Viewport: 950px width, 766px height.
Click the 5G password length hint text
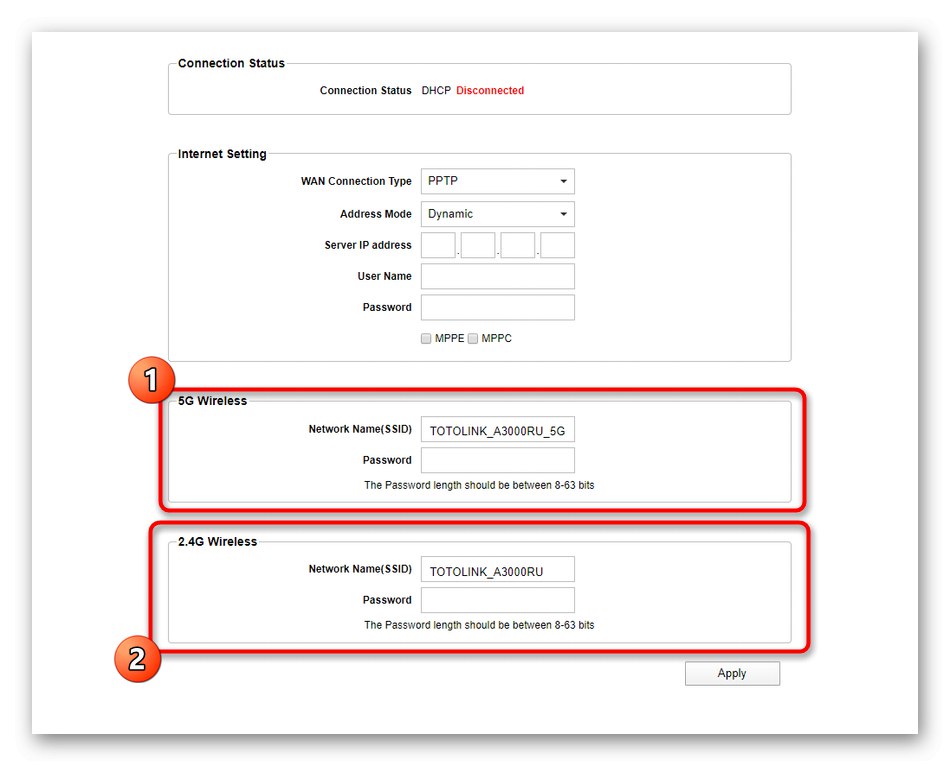[479, 485]
